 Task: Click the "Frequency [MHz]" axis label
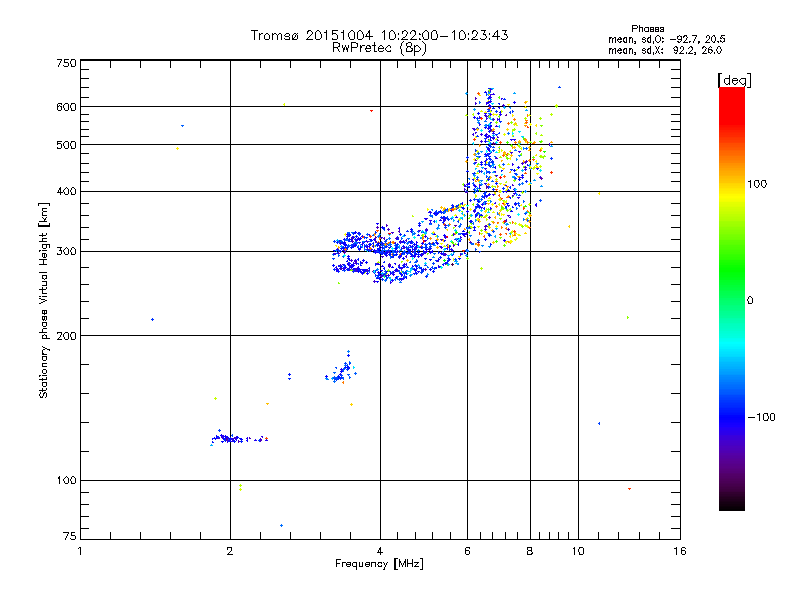[x=379, y=564]
